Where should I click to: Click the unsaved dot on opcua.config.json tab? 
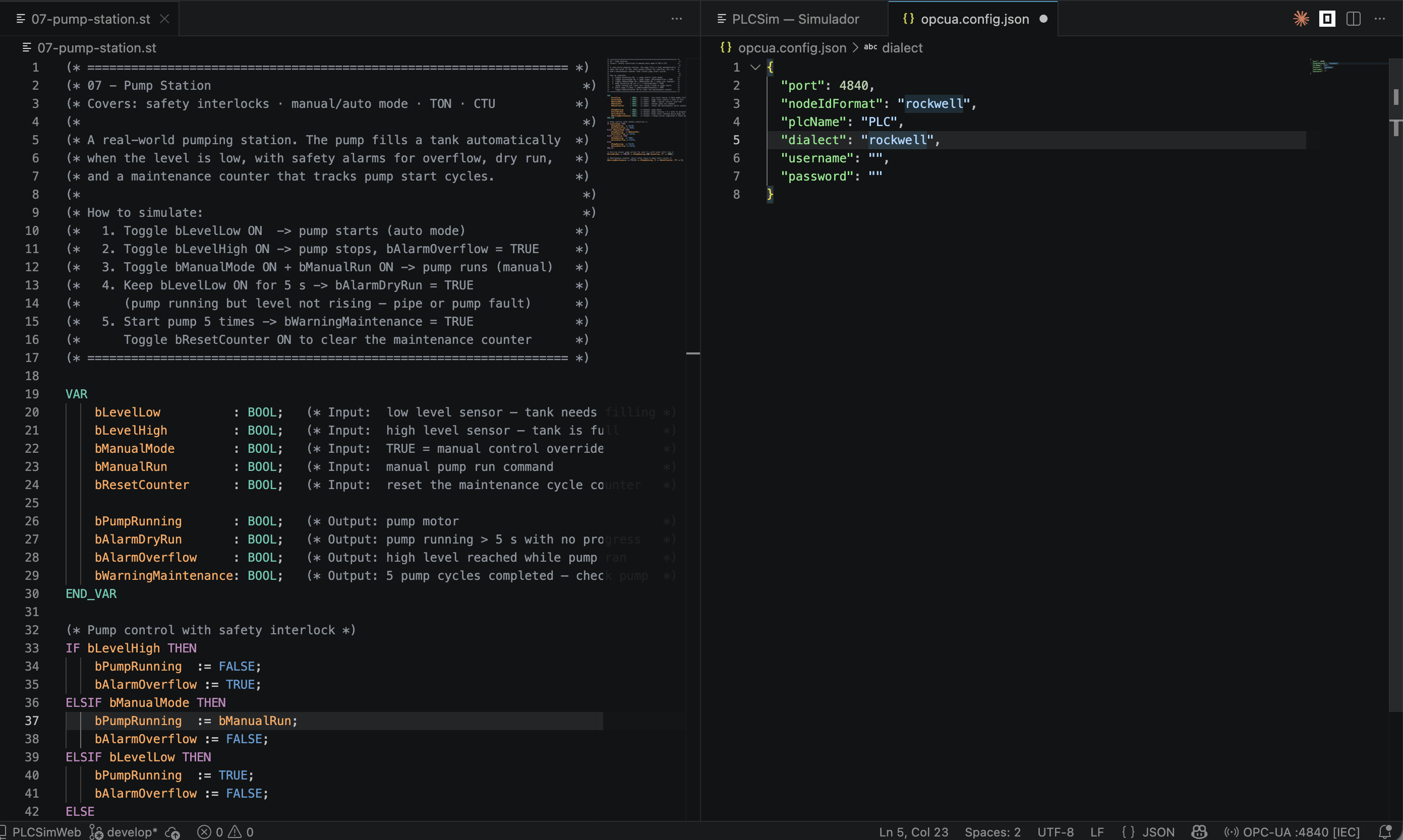pyautogui.click(x=1043, y=19)
